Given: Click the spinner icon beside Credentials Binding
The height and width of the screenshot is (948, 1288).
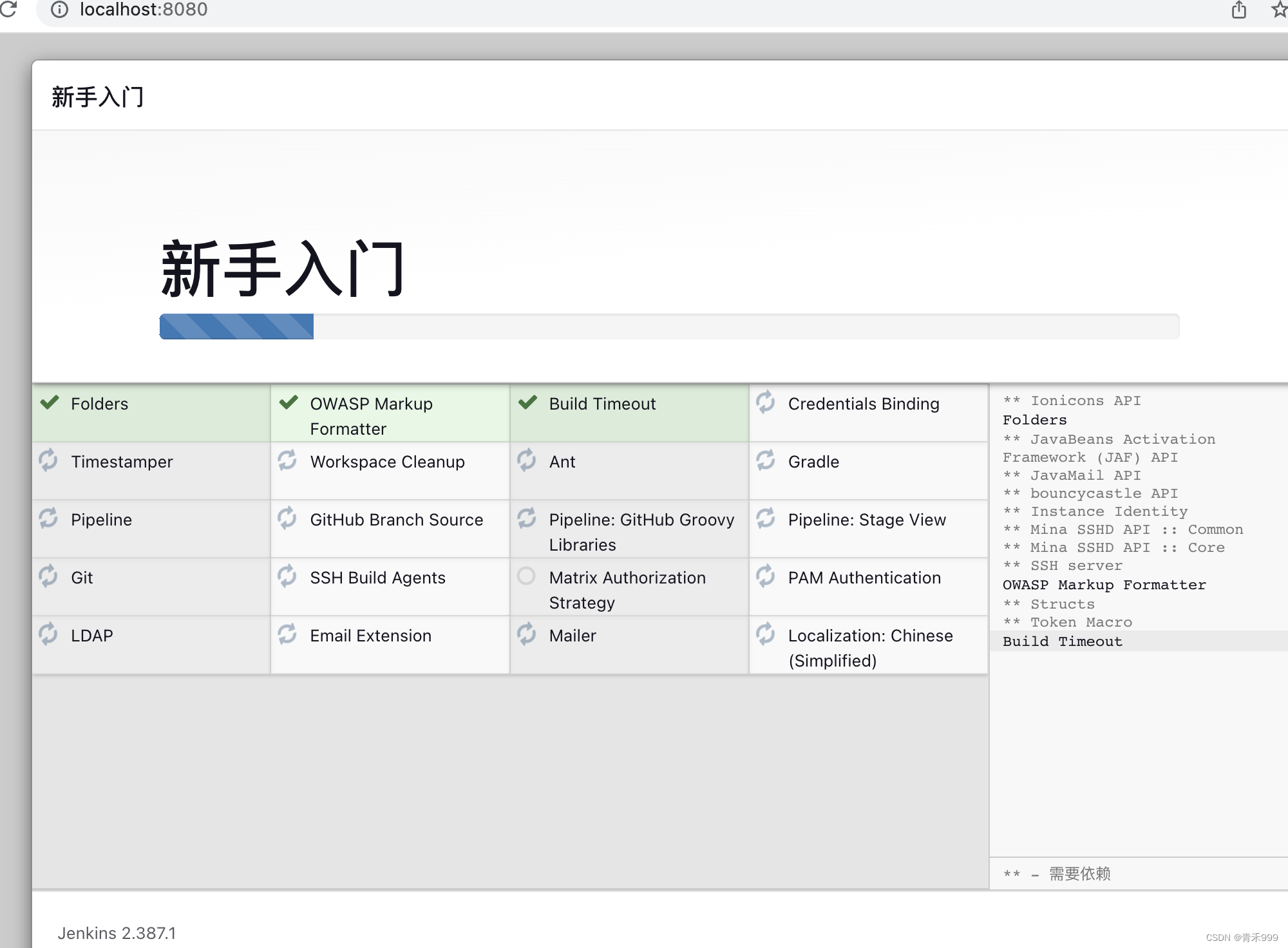Looking at the screenshot, I should tap(766, 401).
